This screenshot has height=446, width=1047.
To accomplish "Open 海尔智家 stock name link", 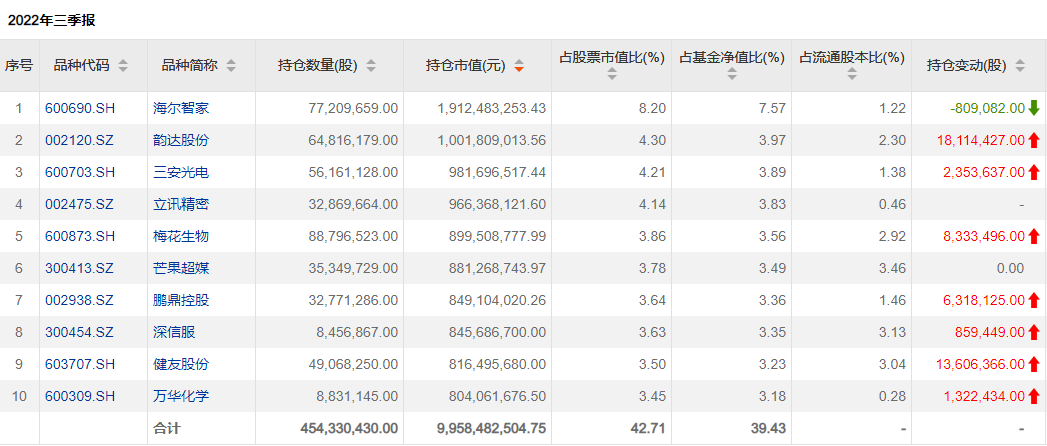I will click(181, 108).
